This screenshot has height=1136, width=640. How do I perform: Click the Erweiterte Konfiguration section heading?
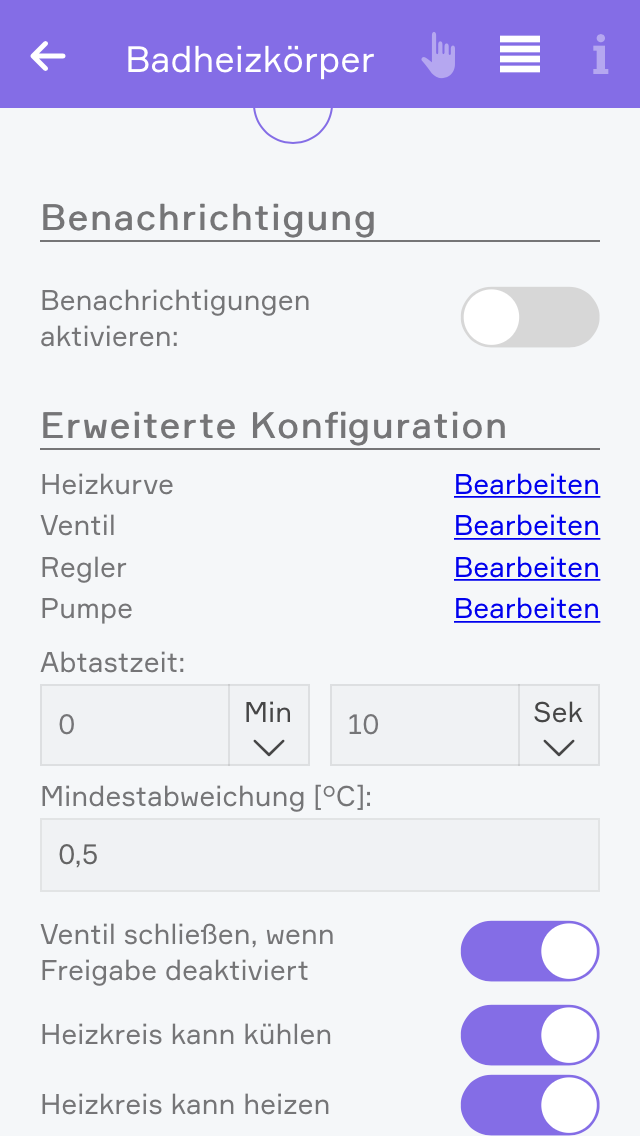click(x=274, y=427)
